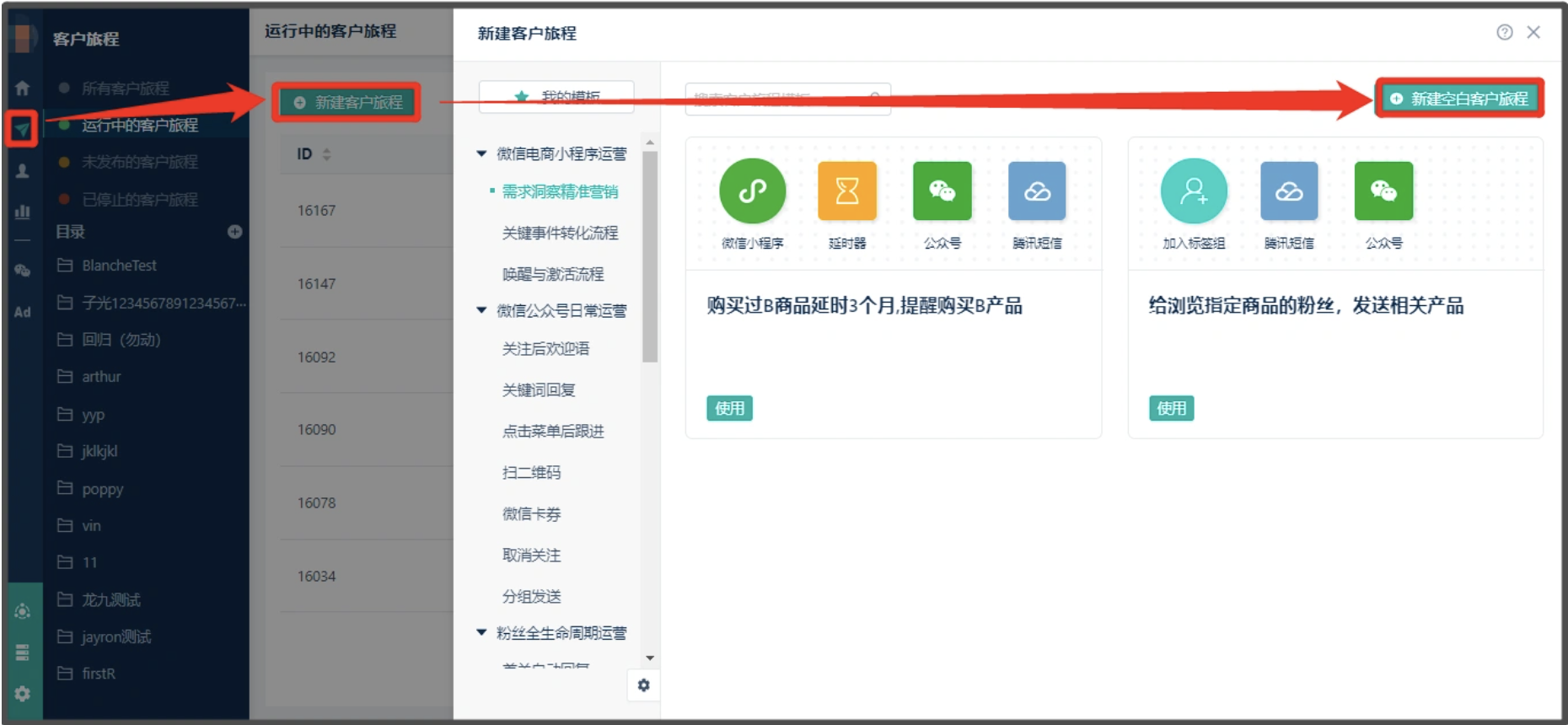
Task: Click the category list scroll up arrow
Action: (649, 142)
